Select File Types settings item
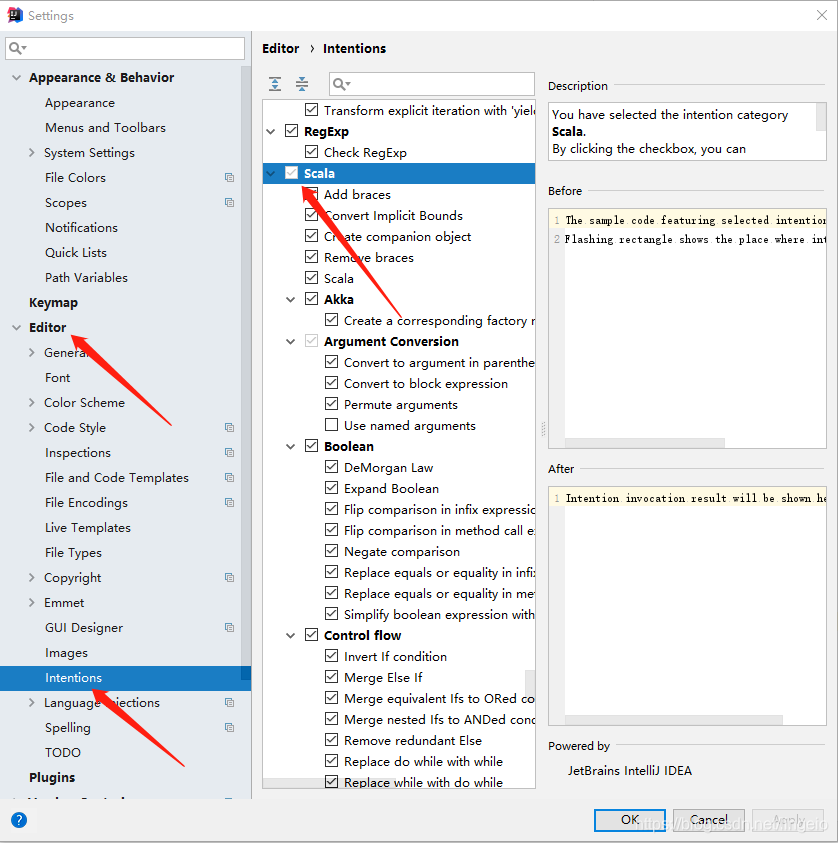 pyautogui.click(x=73, y=553)
